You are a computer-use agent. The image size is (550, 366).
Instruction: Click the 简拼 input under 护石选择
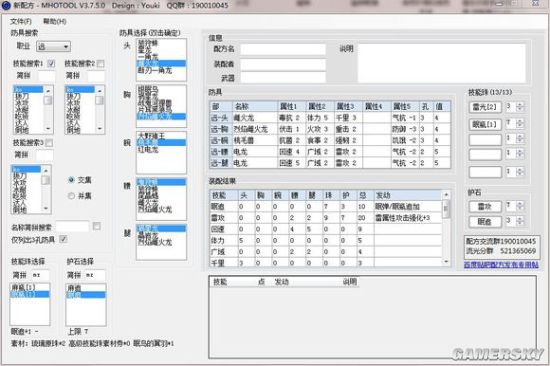(x=95, y=275)
